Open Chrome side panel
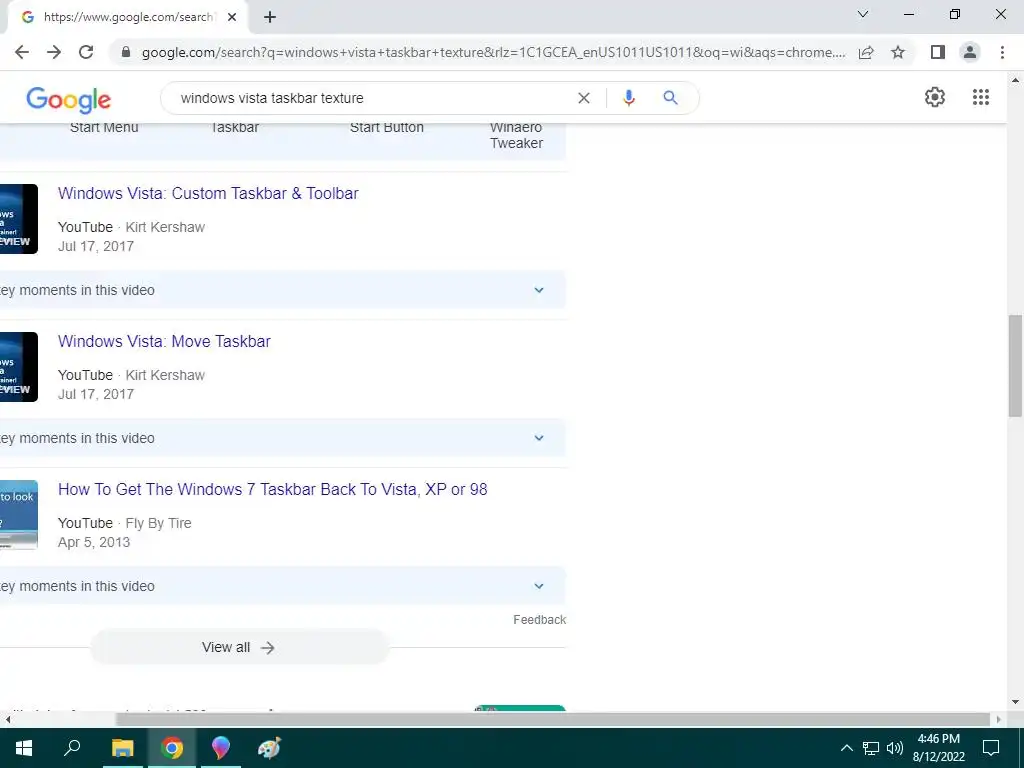 (938, 52)
